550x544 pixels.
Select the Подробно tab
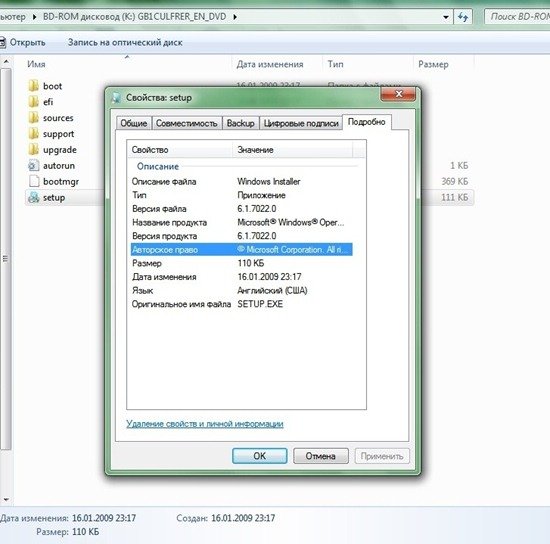click(367, 122)
